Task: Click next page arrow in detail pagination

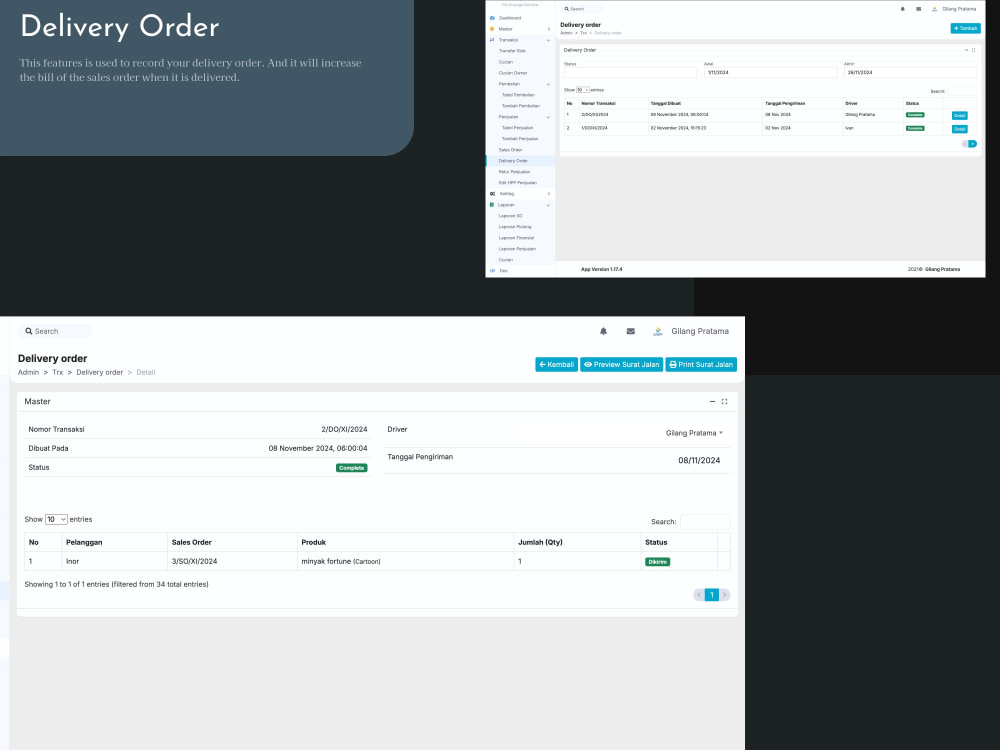Action: [724, 594]
